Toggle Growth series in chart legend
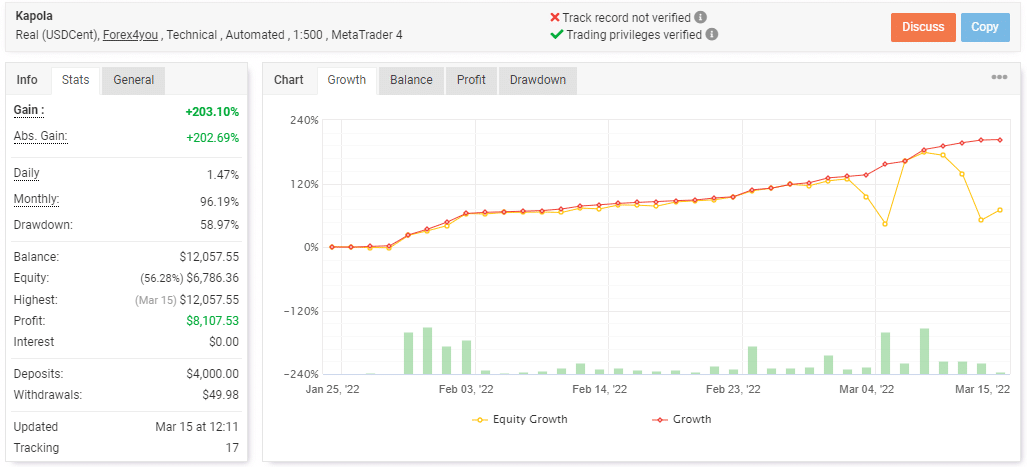 point(682,419)
